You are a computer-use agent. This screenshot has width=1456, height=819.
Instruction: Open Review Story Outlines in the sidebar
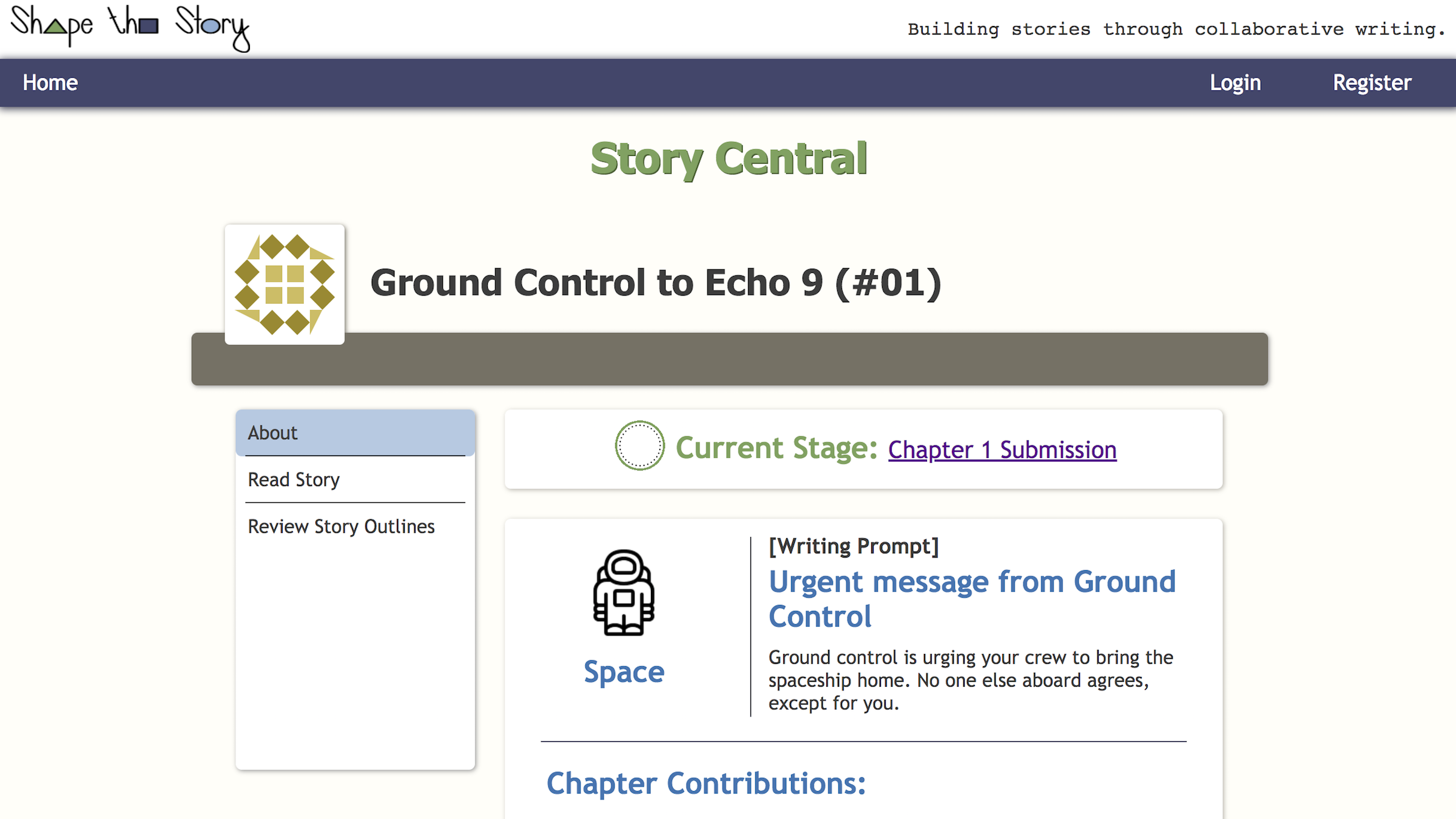tap(356, 527)
